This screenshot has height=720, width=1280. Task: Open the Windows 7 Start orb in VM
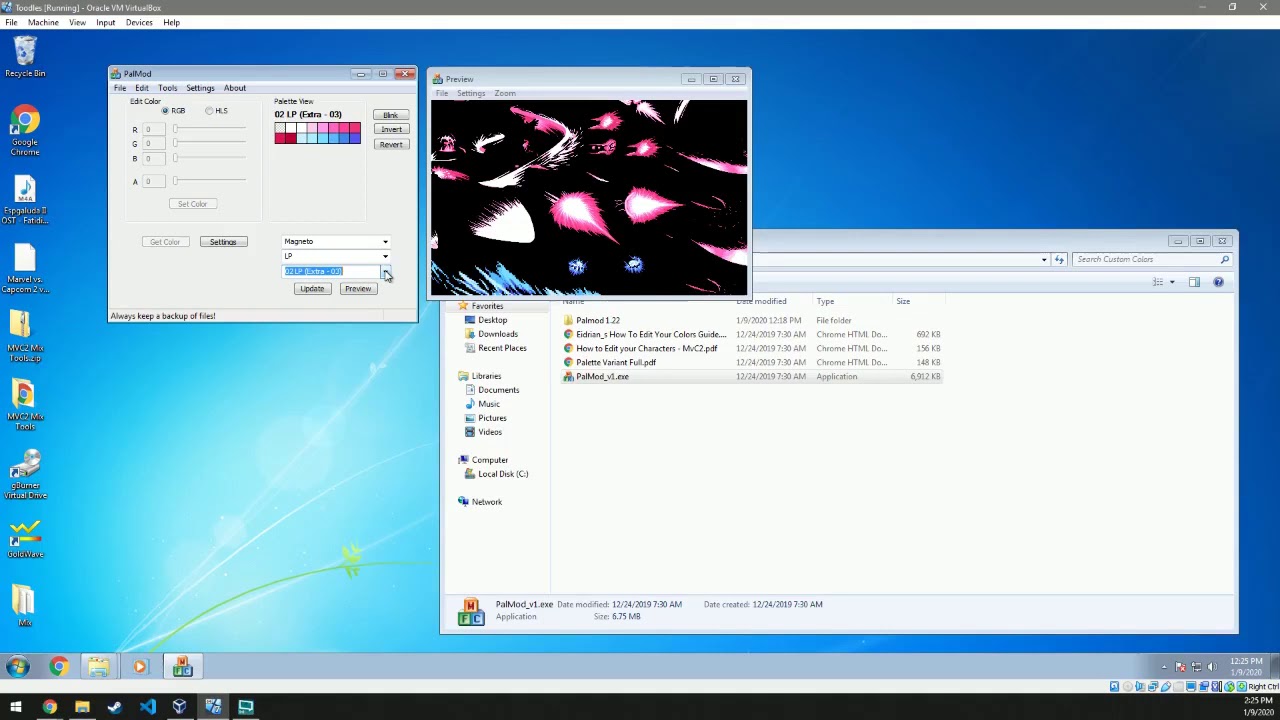tap(17, 666)
